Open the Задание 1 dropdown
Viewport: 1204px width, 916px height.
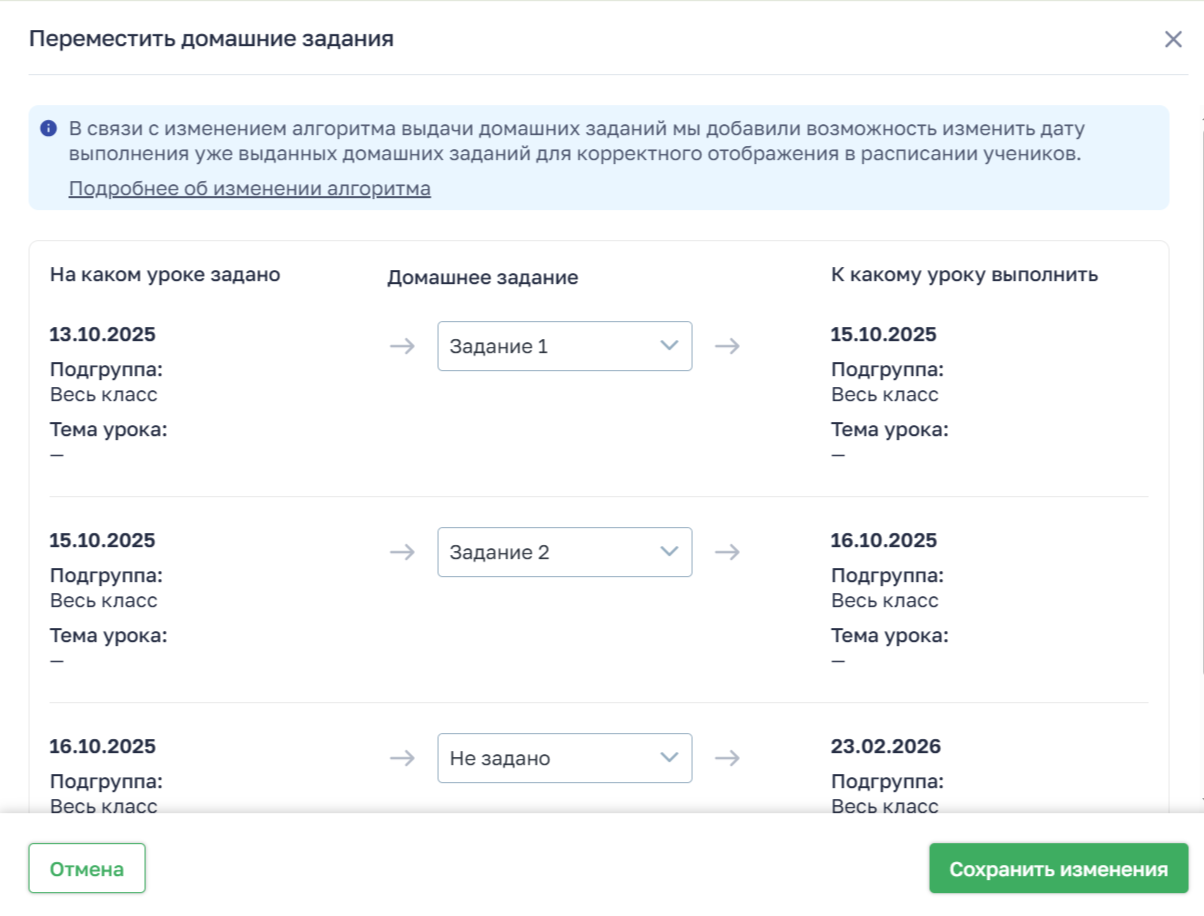click(564, 347)
